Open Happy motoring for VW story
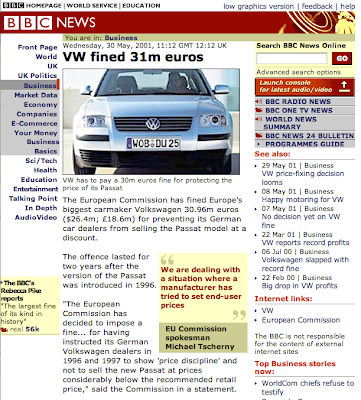 [x=302, y=200]
